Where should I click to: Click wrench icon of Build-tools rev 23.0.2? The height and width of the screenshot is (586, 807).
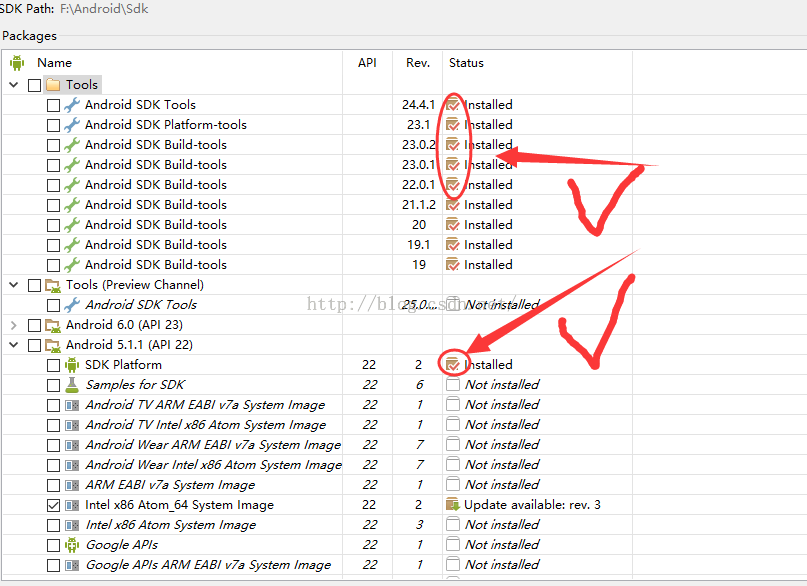click(72, 145)
